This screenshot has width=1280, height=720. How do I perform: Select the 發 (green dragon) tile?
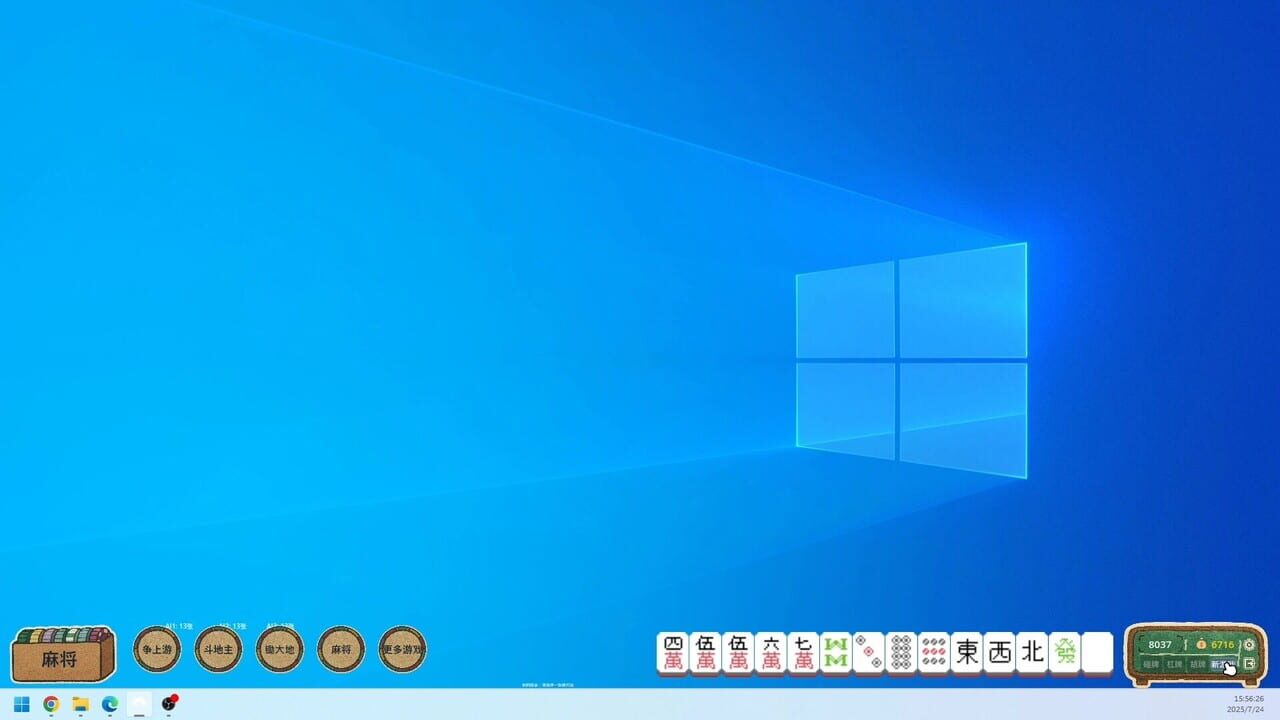[1064, 652]
